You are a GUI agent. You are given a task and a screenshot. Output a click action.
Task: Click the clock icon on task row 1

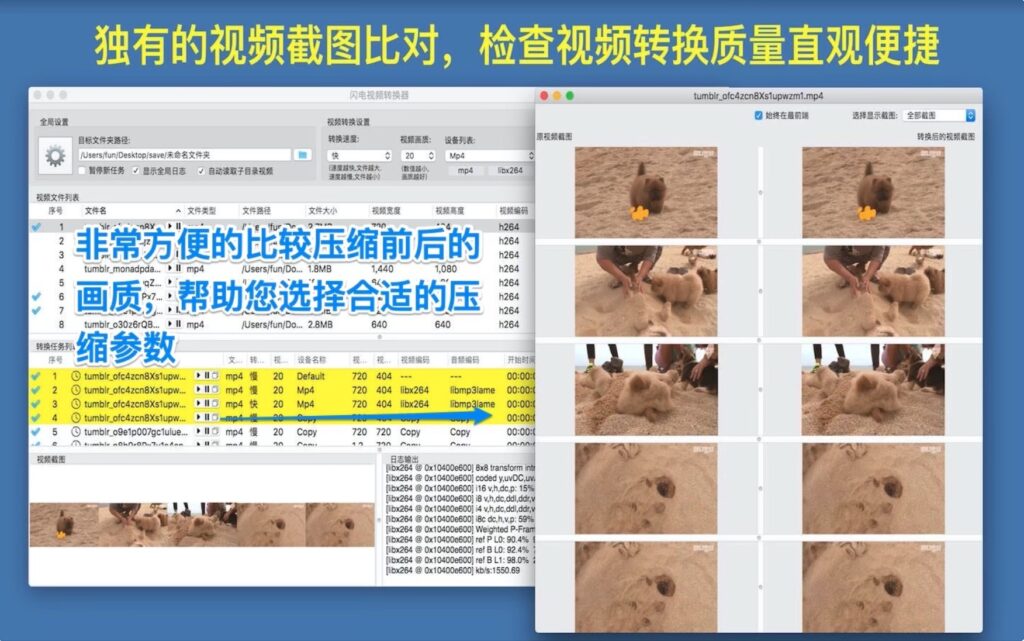pyautogui.click(x=76, y=377)
